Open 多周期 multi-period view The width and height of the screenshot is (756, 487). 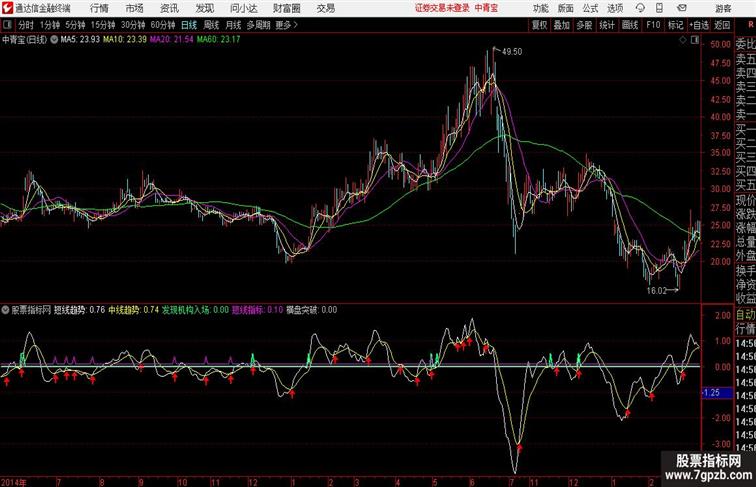click(x=258, y=25)
